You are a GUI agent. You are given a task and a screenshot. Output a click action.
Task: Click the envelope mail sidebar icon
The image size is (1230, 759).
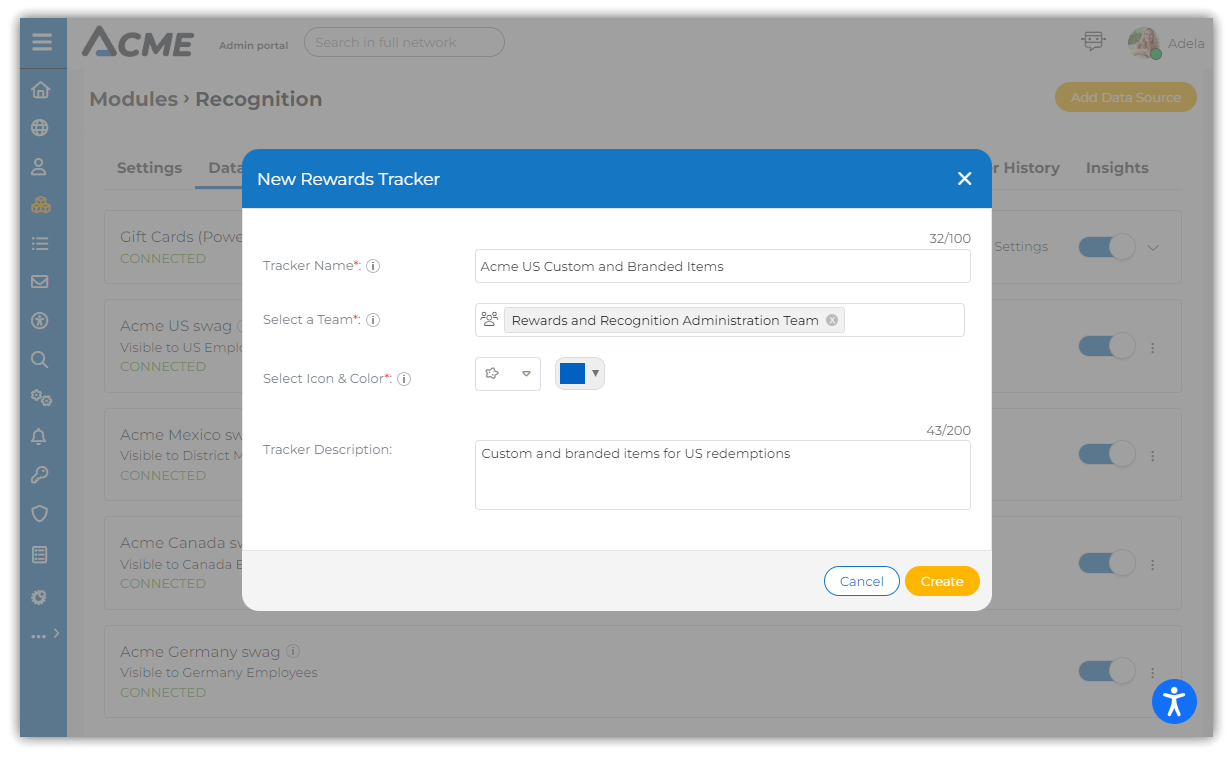coord(40,282)
